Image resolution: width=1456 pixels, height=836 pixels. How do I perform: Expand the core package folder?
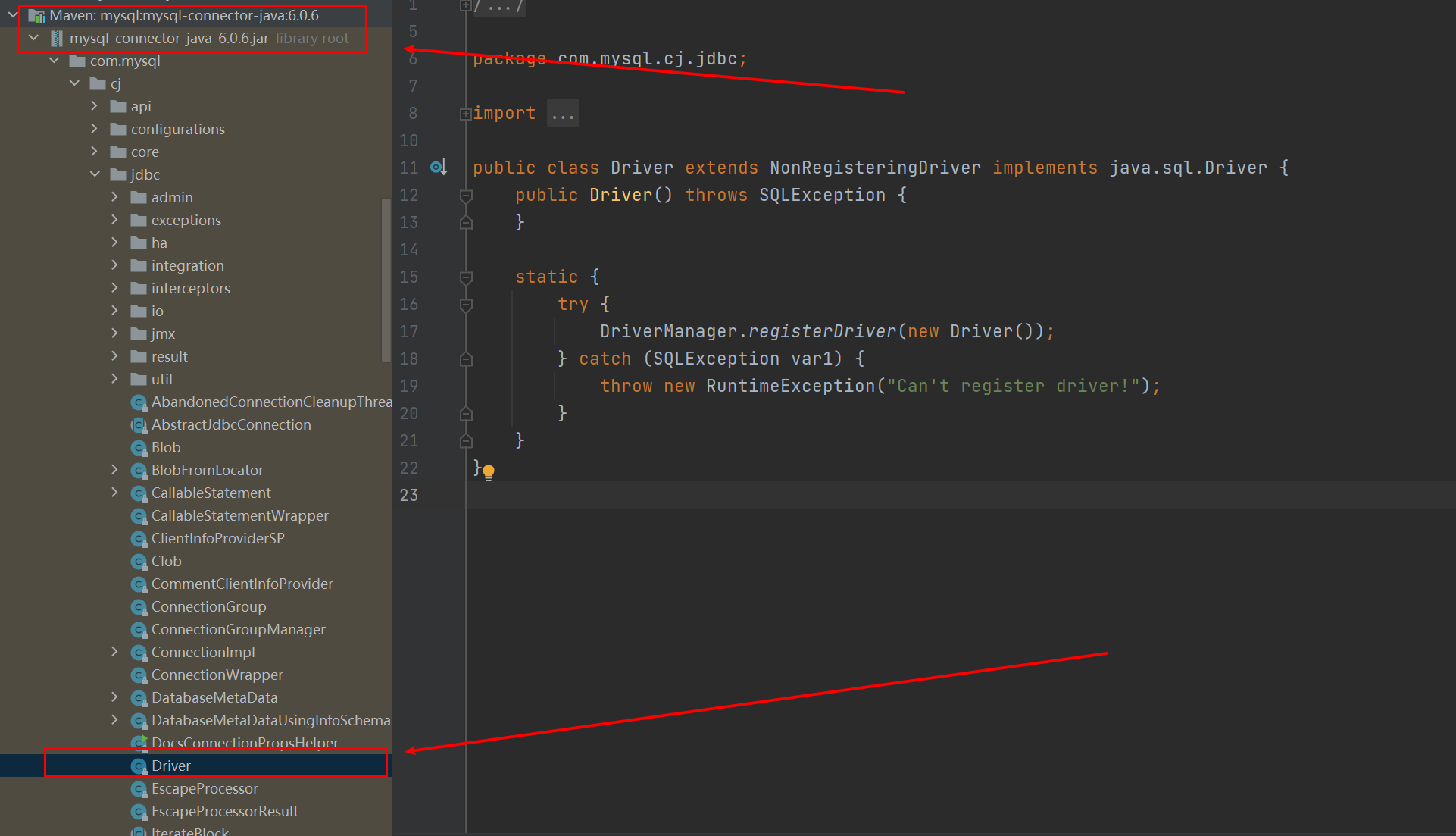point(95,152)
